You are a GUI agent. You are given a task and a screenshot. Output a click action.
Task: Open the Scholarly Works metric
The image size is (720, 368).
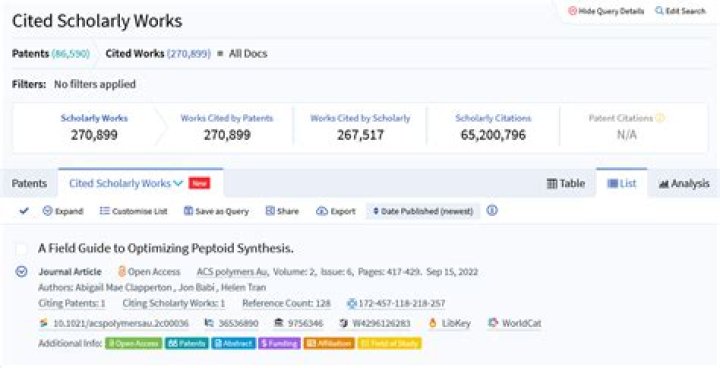[x=94, y=127]
